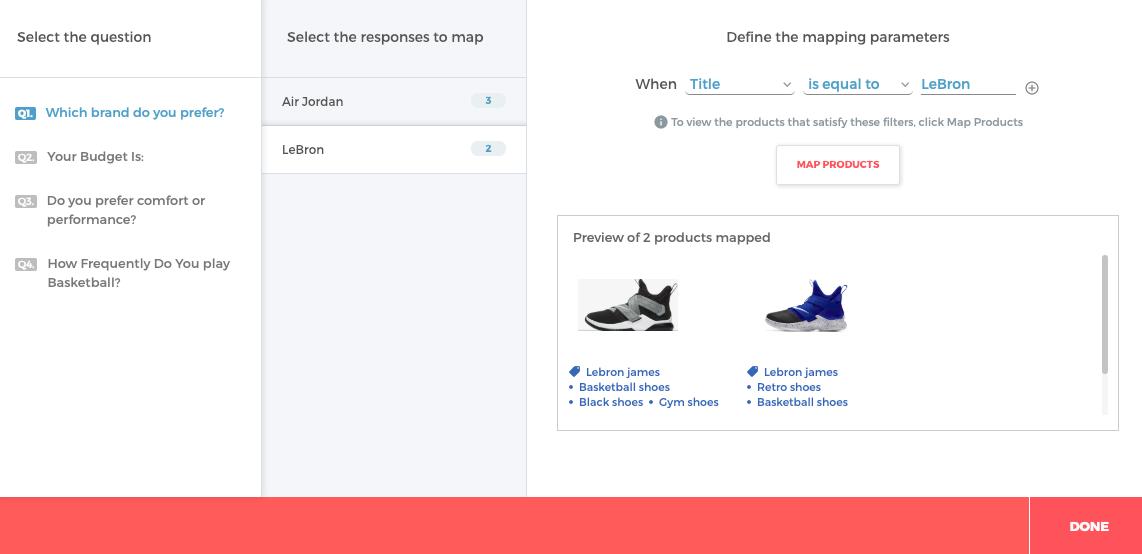Select question 'Your Budget Is:'

pyautogui.click(x=95, y=157)
